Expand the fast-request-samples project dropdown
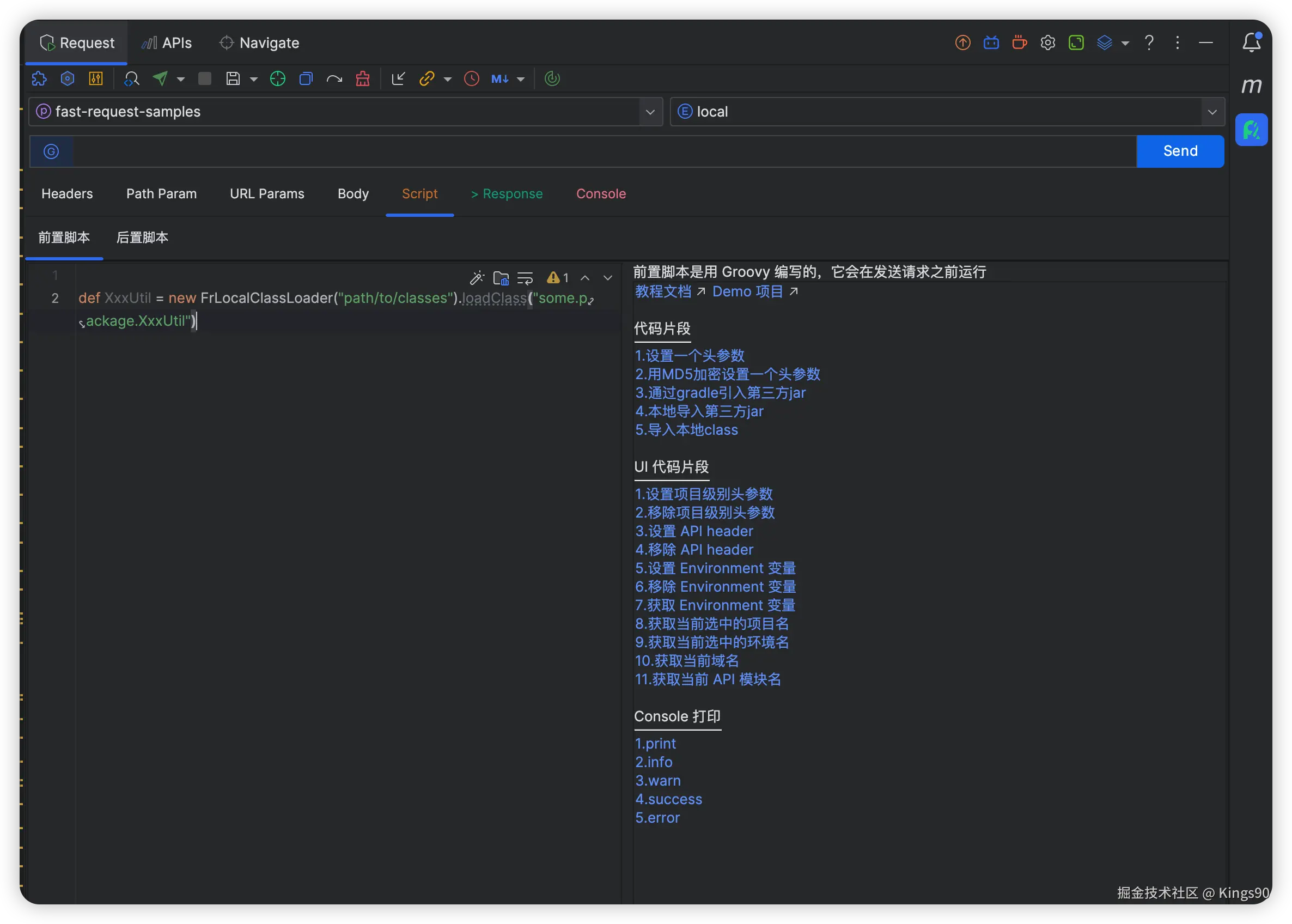Viewport: 1292px width, 924px height. tap(650, 112)
